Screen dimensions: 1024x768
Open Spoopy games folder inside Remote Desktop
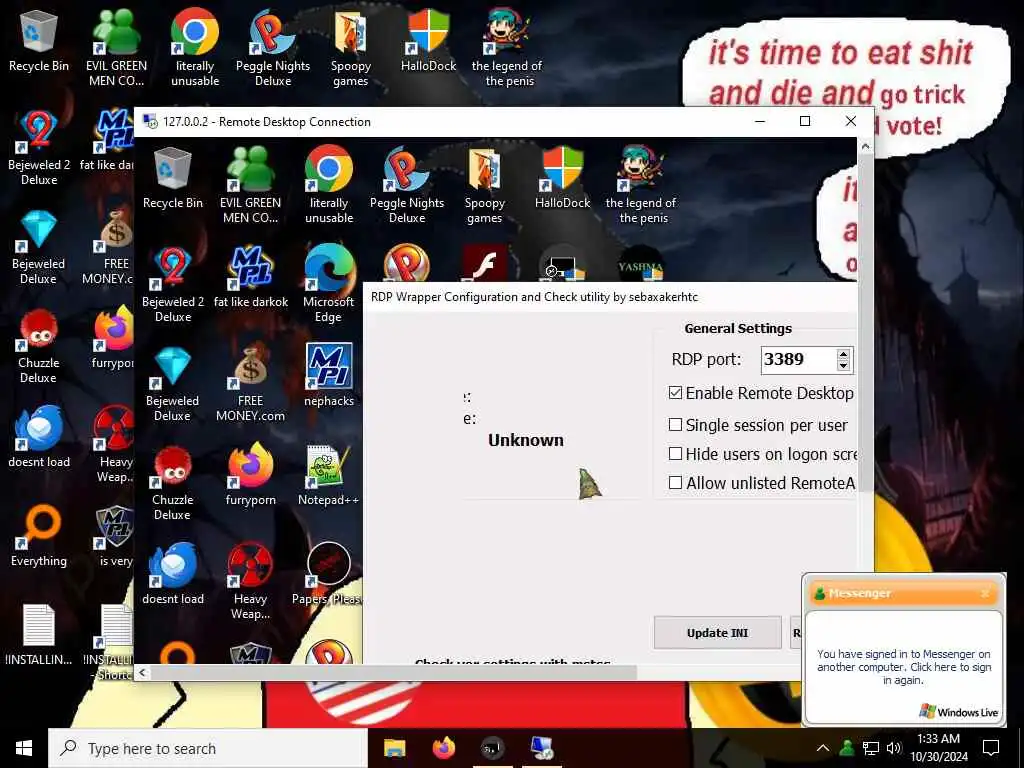click(x=485, y=187)
